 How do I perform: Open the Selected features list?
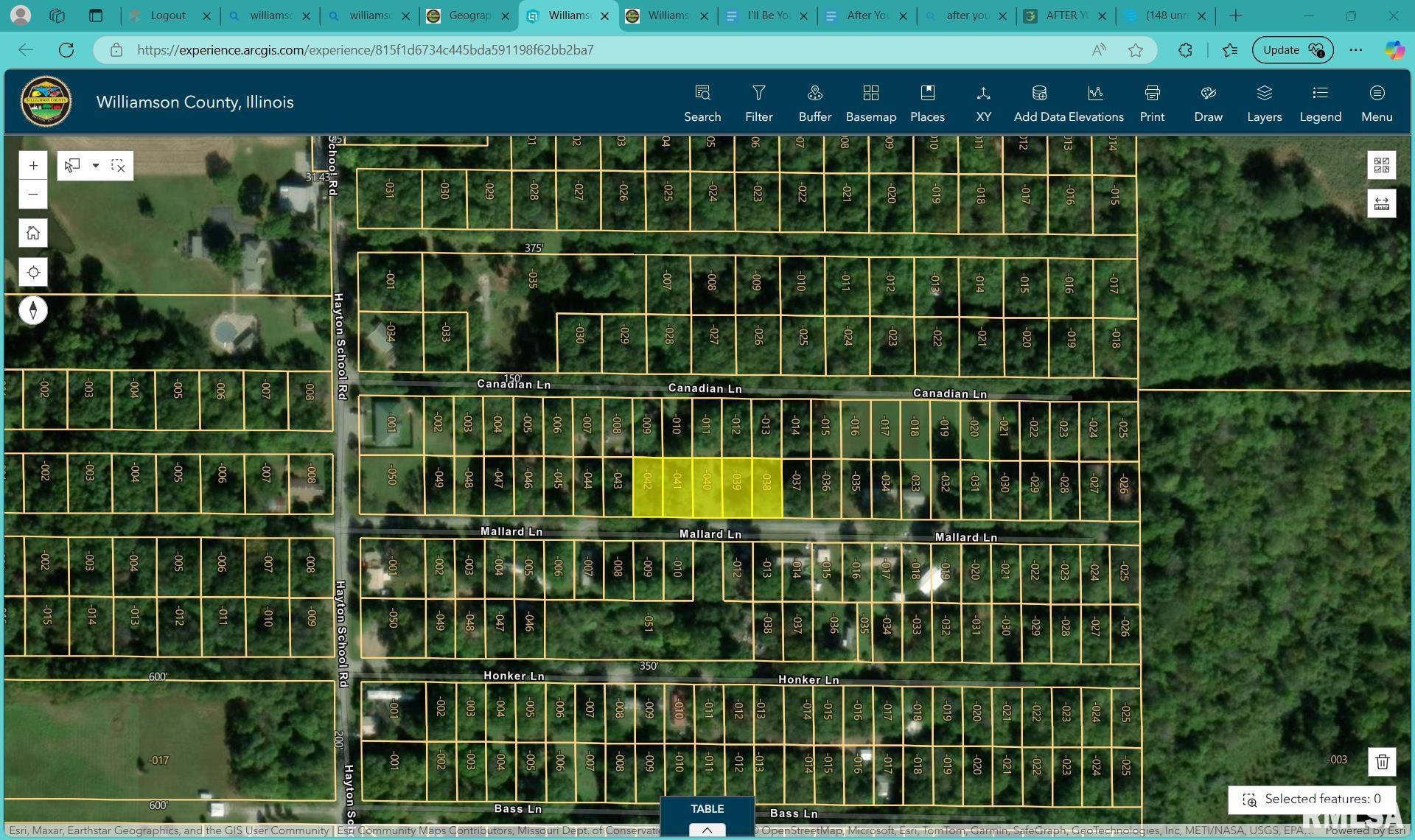click(1312, 799)
